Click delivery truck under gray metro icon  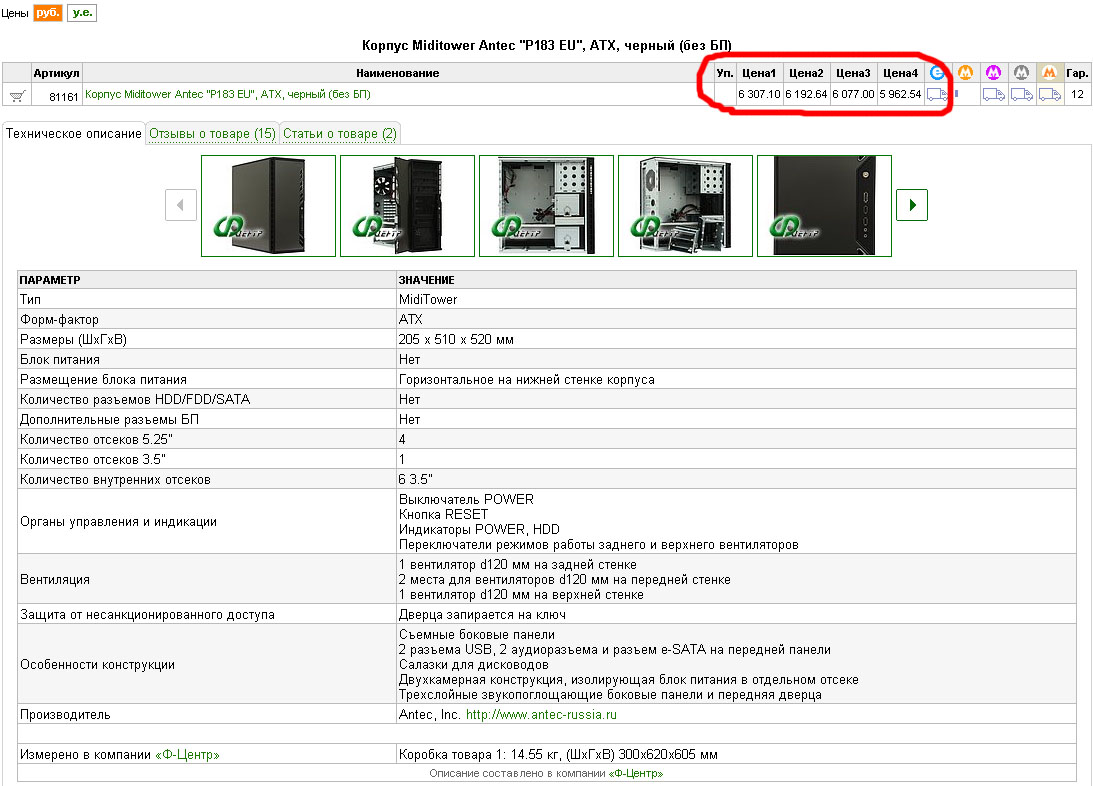click(x=1021, y=94)
